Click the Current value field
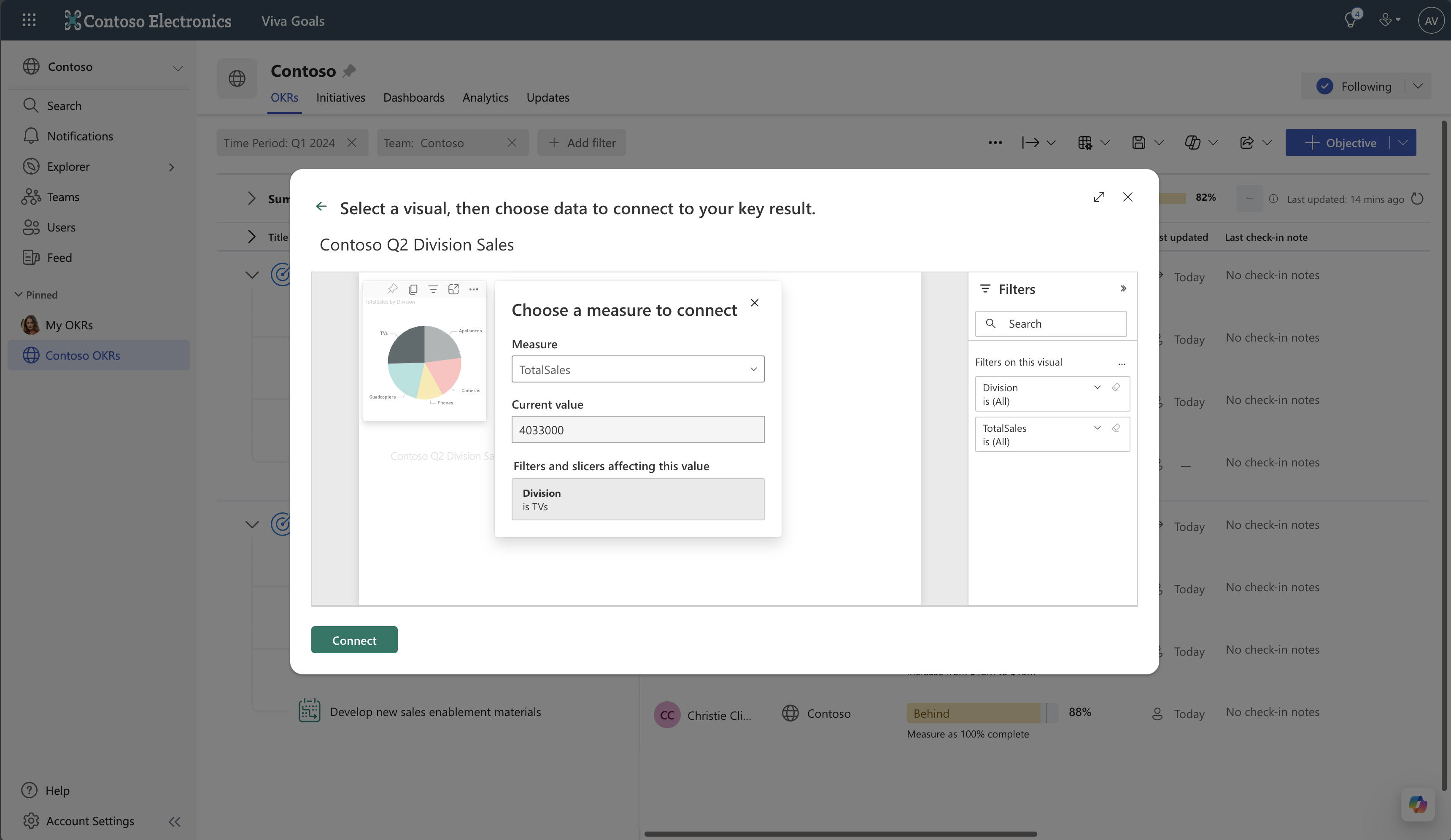Viewport: 1451px width, 840px height. (637, 430)
